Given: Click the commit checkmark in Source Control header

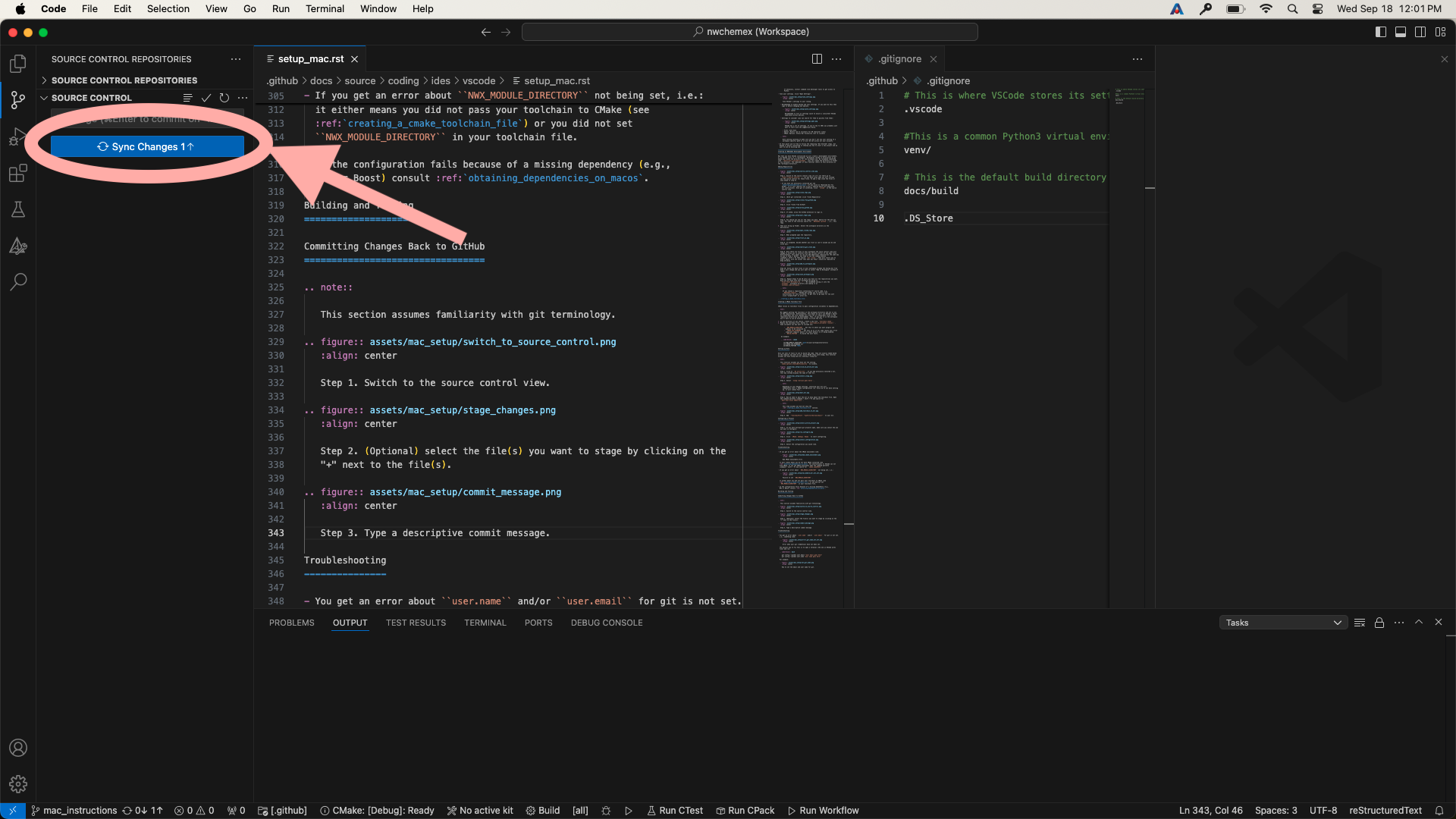Looking at the screenshot, I should pos(206,98).
